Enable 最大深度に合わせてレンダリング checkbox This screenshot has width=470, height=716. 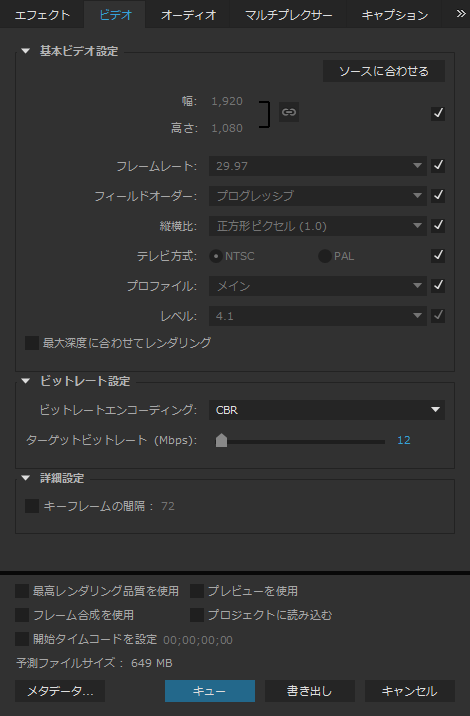click(x=32, y=343)
